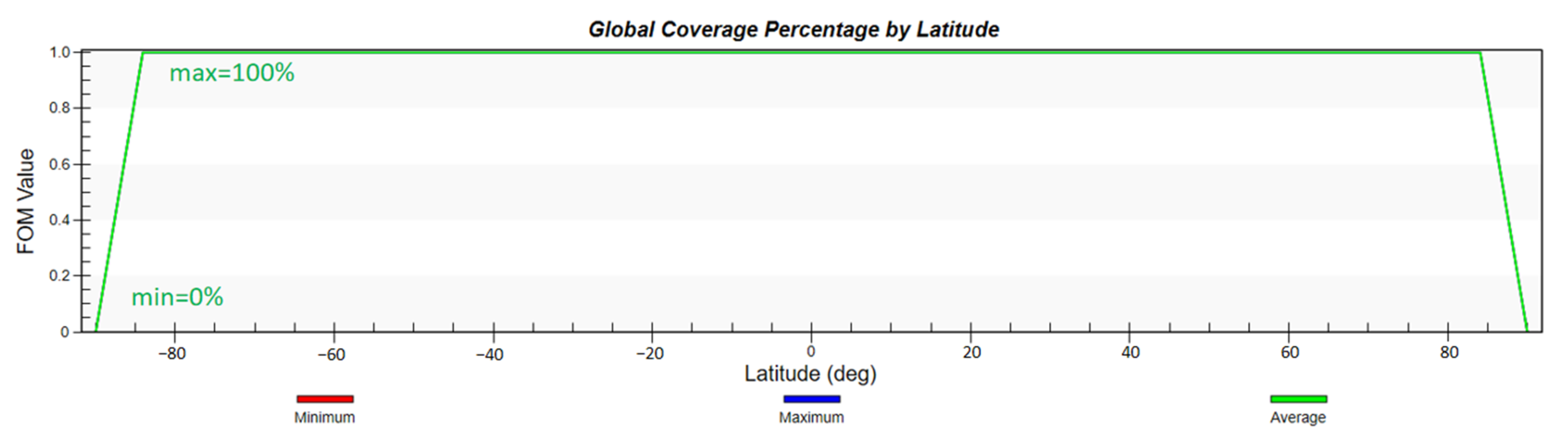
Task: Click the Minimum legend label
Action: [x=324, y=418]
